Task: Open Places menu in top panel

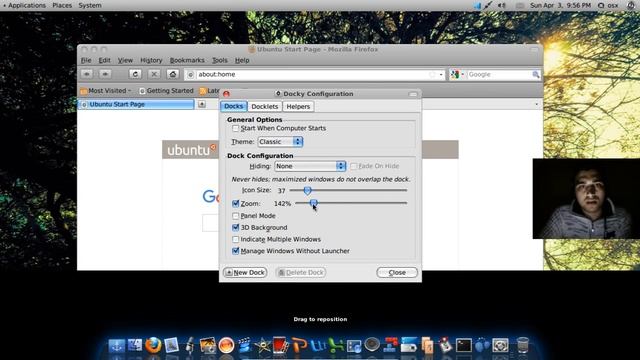Action: [62, 5]
